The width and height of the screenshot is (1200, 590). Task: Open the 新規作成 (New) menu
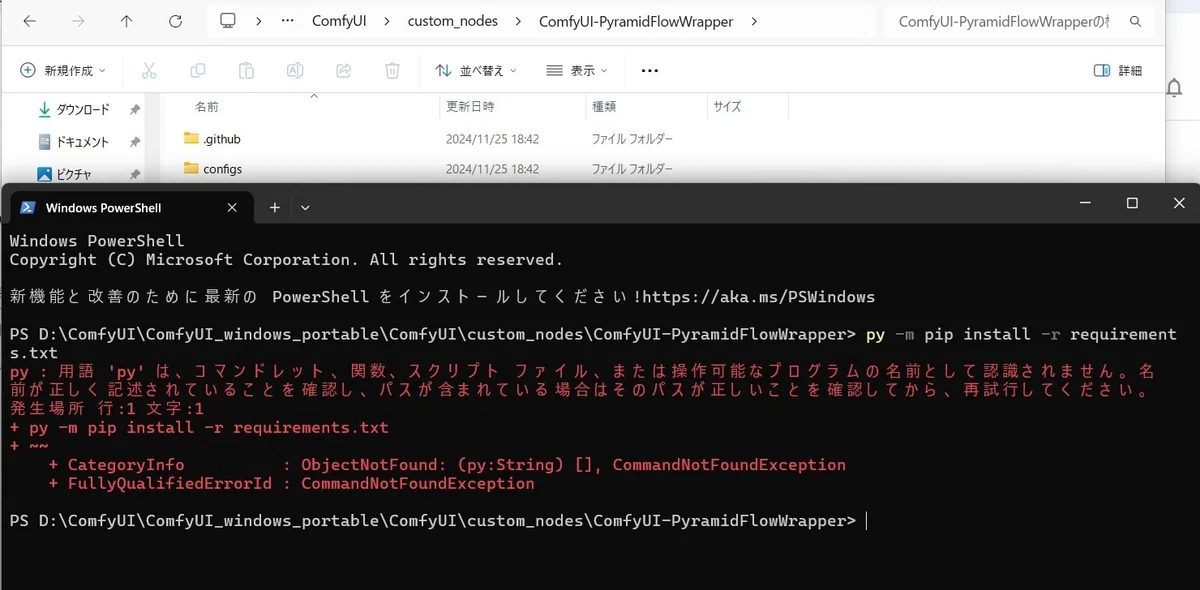[x=63, y=70]
